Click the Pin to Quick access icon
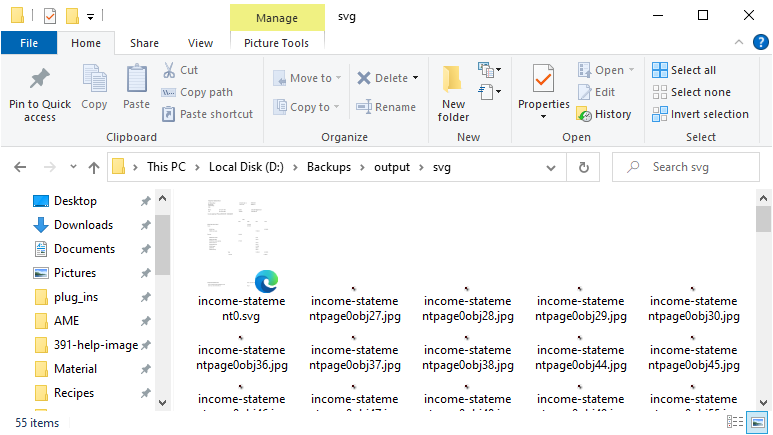The width and height of the screenshot is (773, 435). coord(40,80)
